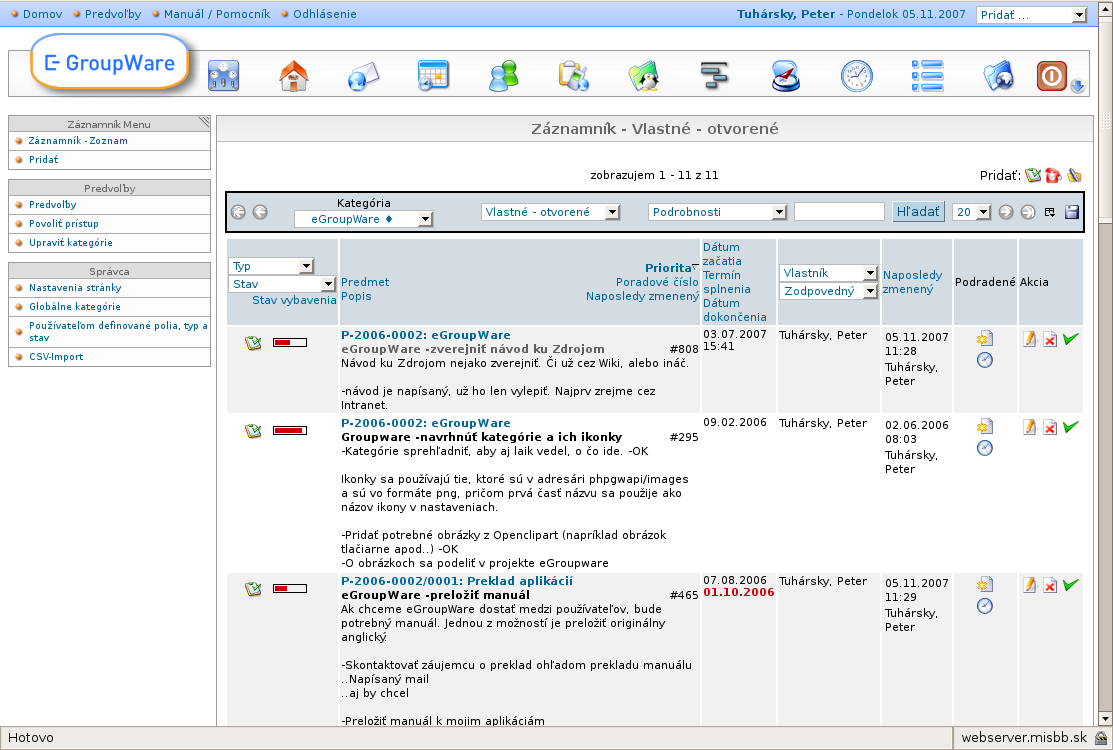
Task: Open the Podrobnosti dropdown
Action: click(x=717, y=212)
